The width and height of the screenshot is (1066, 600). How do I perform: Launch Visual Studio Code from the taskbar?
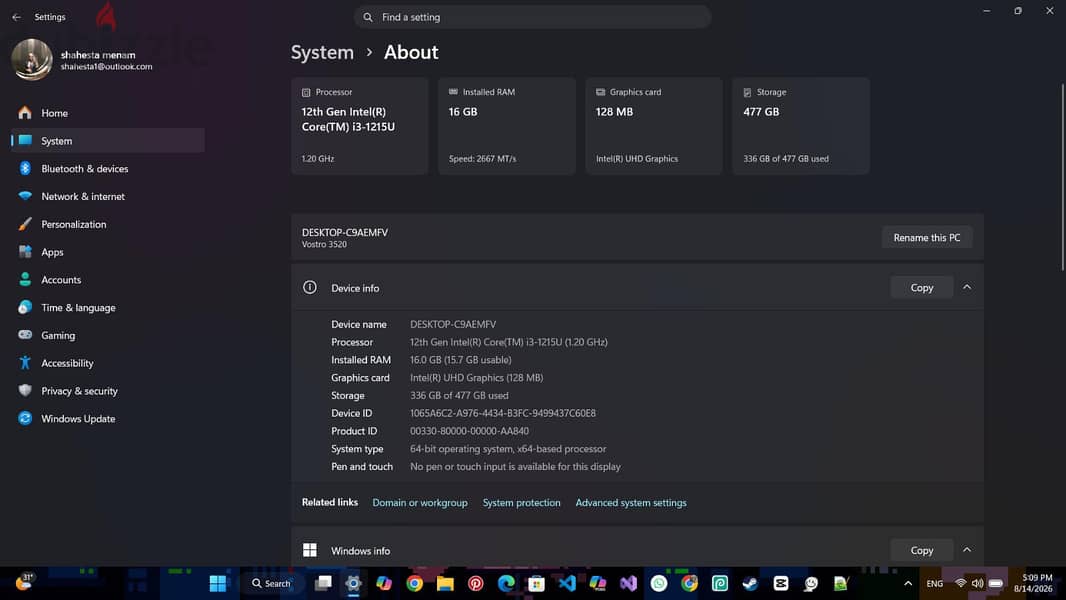coord(567,583)
